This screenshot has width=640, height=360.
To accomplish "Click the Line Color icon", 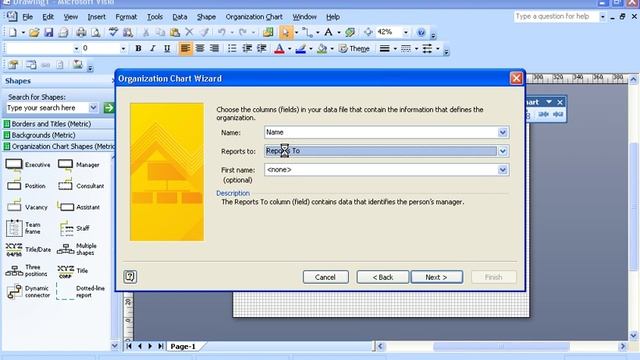I will point(301,49).
